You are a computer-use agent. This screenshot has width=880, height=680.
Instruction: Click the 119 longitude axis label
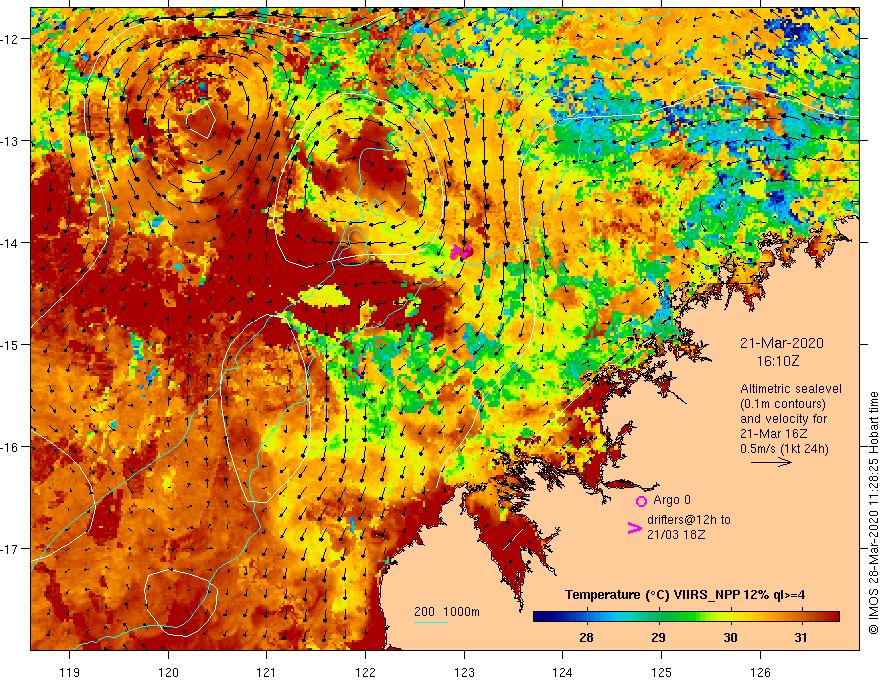[x=70, y=672]
